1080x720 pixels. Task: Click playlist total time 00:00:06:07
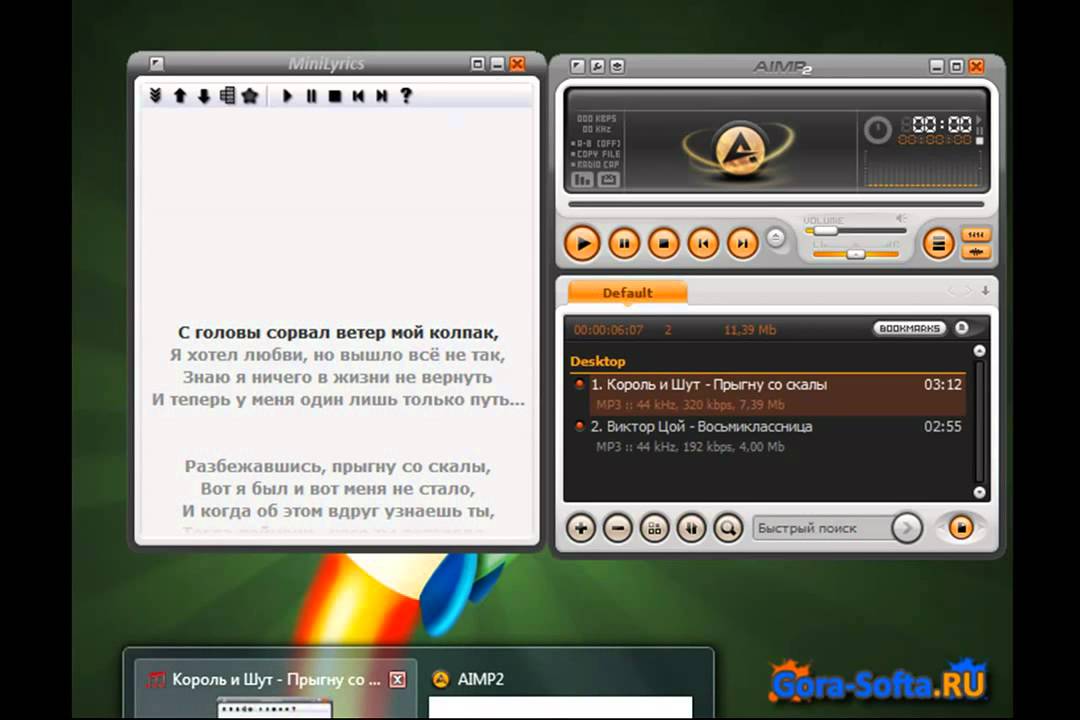click(x=608, y=330)
